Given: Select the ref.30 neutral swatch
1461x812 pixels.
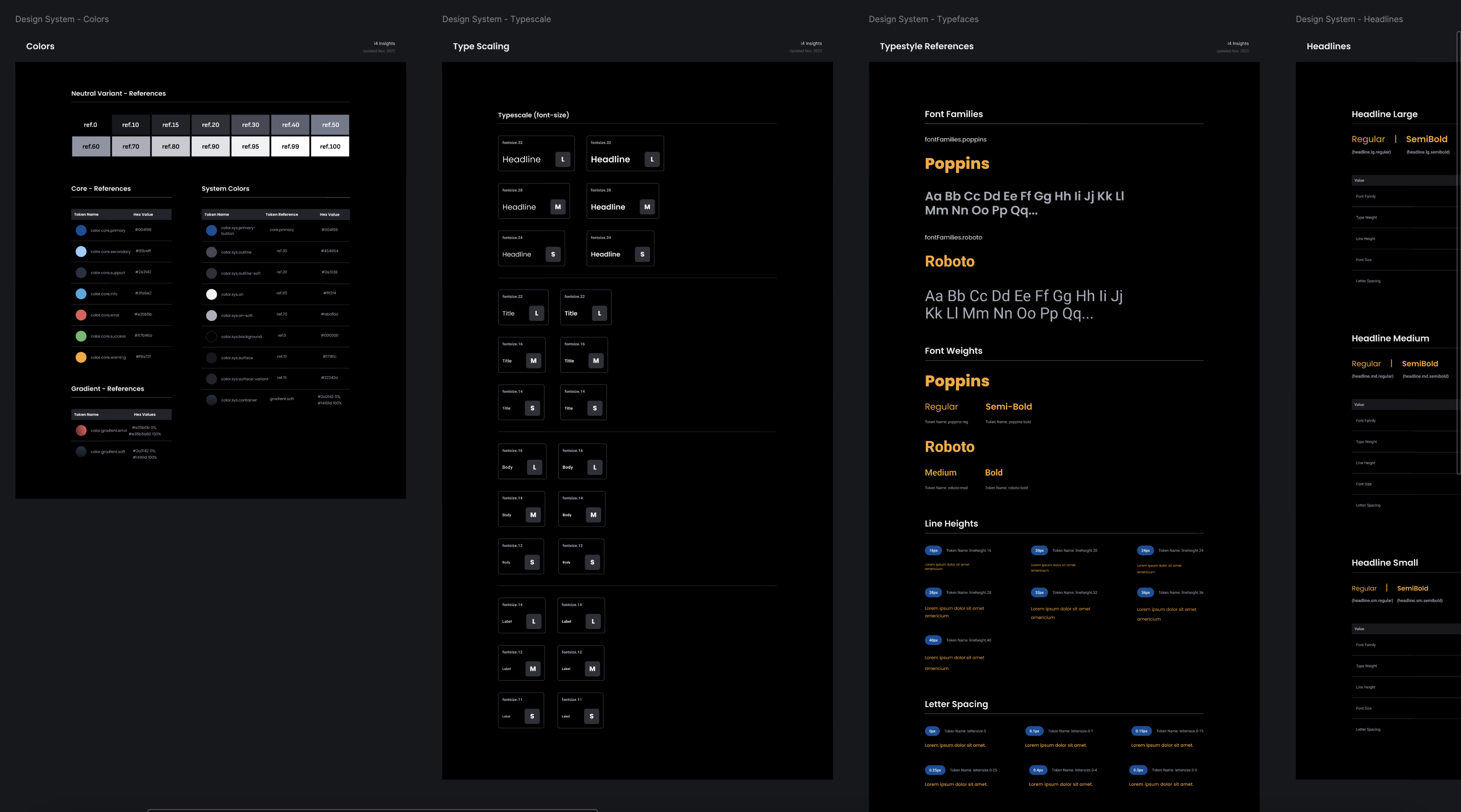Looking at the screenshot, I should point(250,125).
